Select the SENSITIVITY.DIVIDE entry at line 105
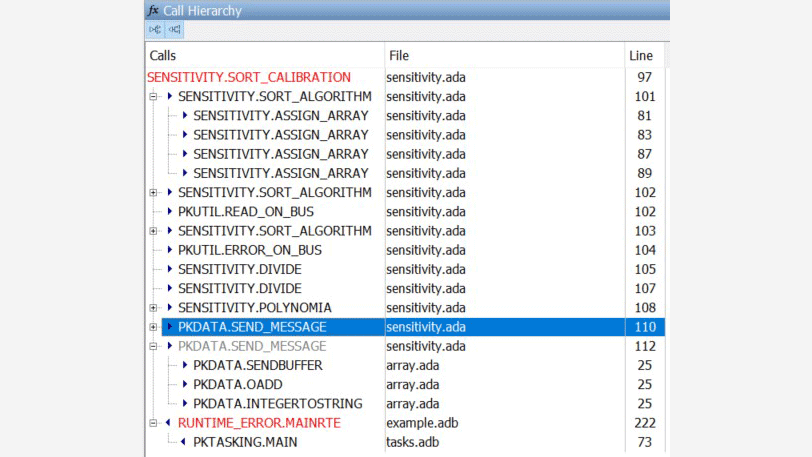The image size is (812, 457). [239, 270]
